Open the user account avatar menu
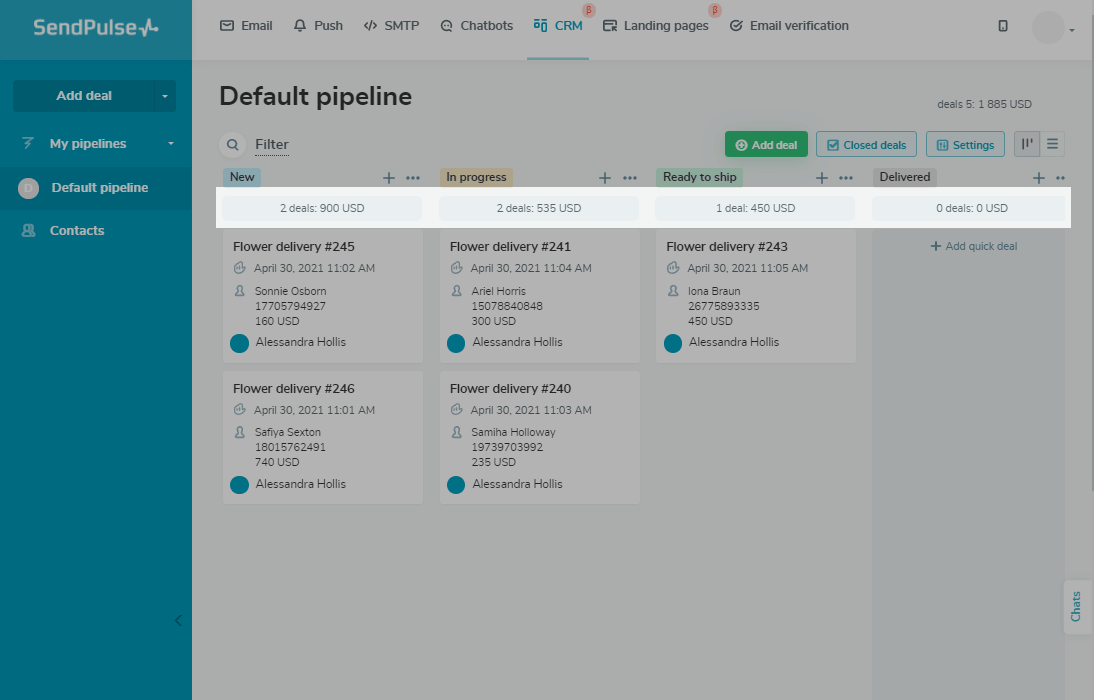The width and height of the screenshot is (1094, 700). [1049, 28]
